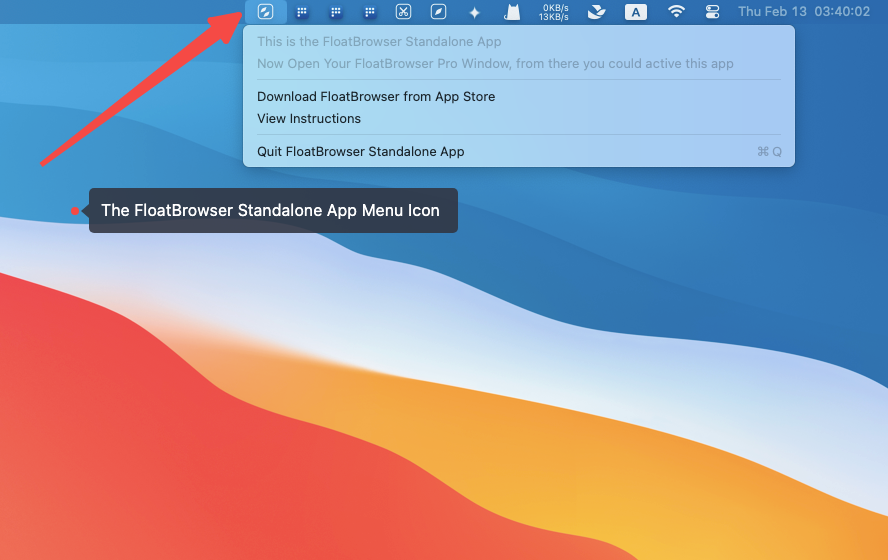The width and height of the screenshot is (888, 560).
Task: Click the unhighlighted outlined compass menu bar icon
Action: point(438,11)
